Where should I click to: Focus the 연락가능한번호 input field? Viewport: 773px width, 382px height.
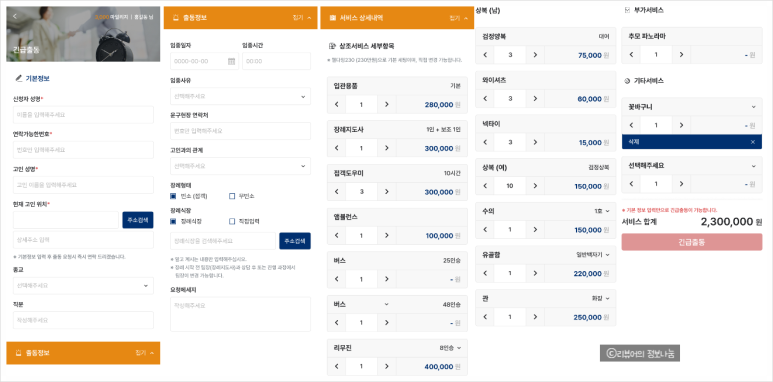coord(83,150)
